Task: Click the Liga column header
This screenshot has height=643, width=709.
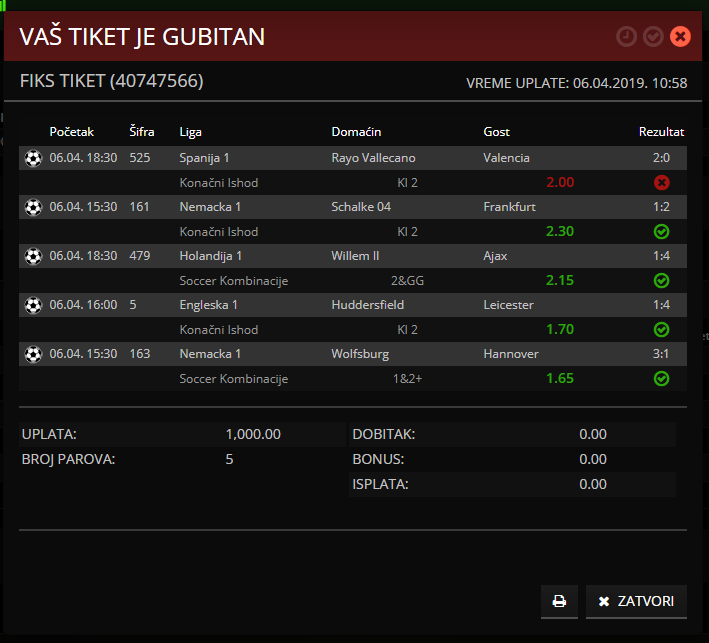Action: (x=190, y=132)
